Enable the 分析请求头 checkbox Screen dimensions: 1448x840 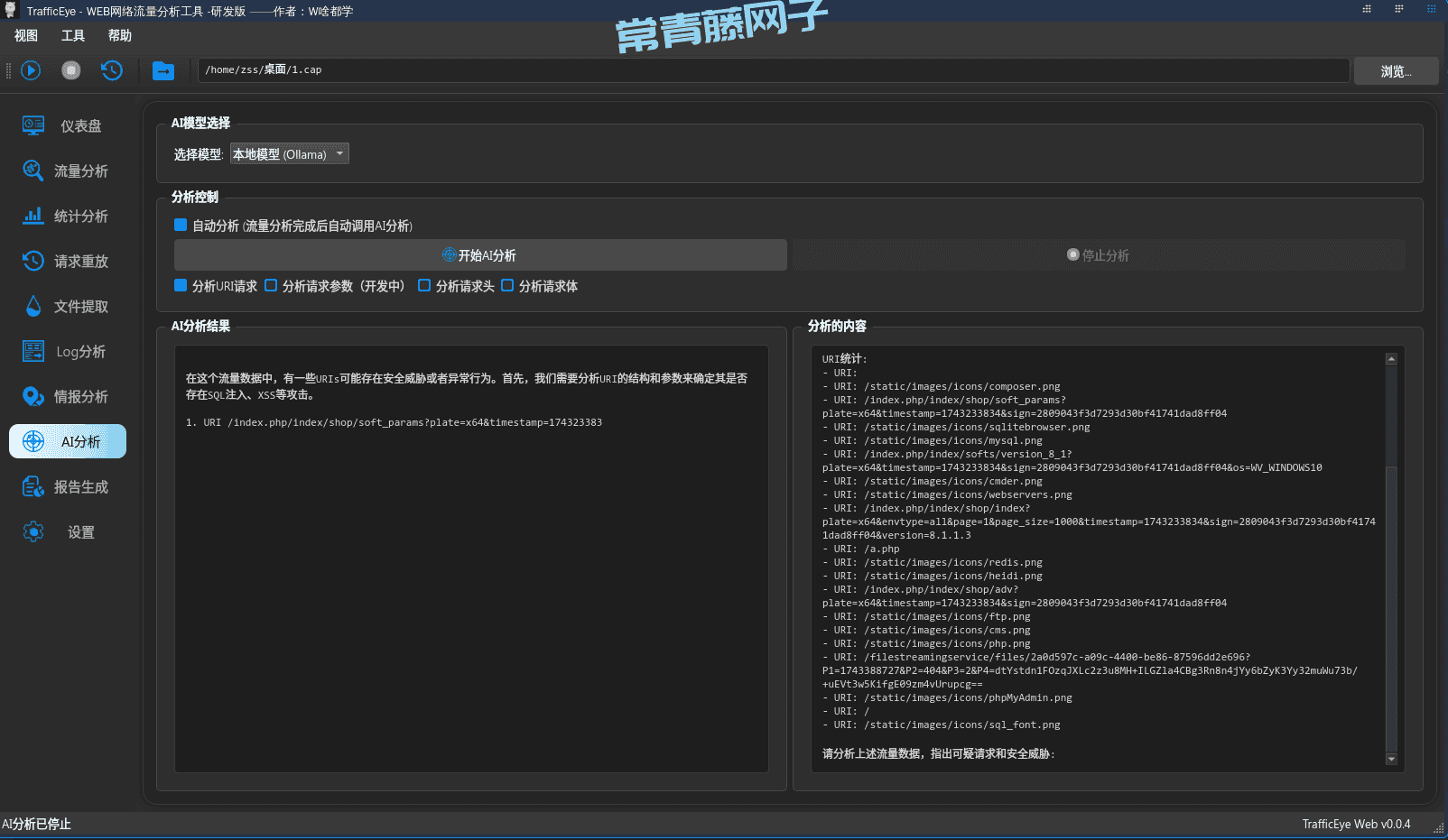(424, 286)
